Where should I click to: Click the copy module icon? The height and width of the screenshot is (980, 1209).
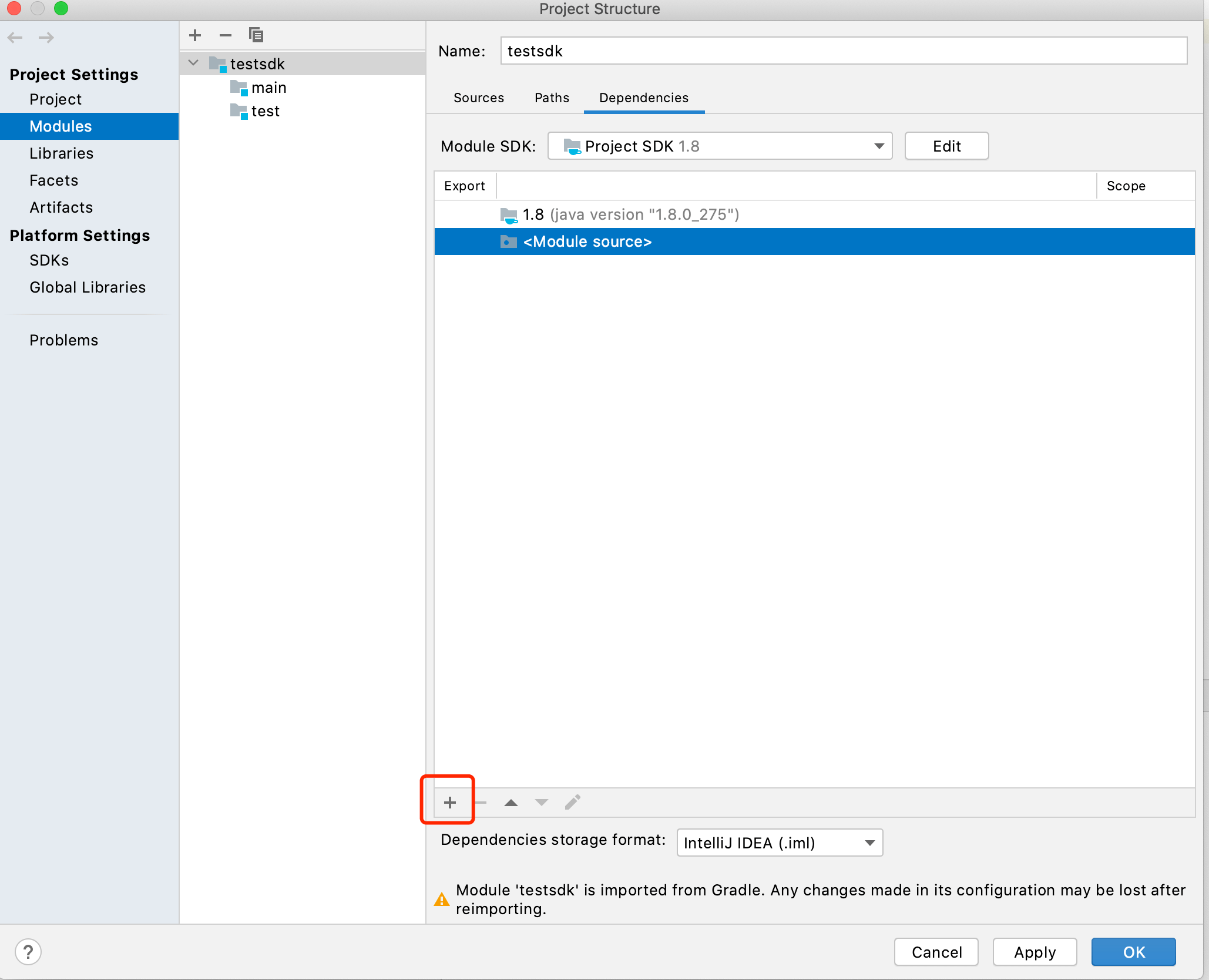tap(256, 35)
